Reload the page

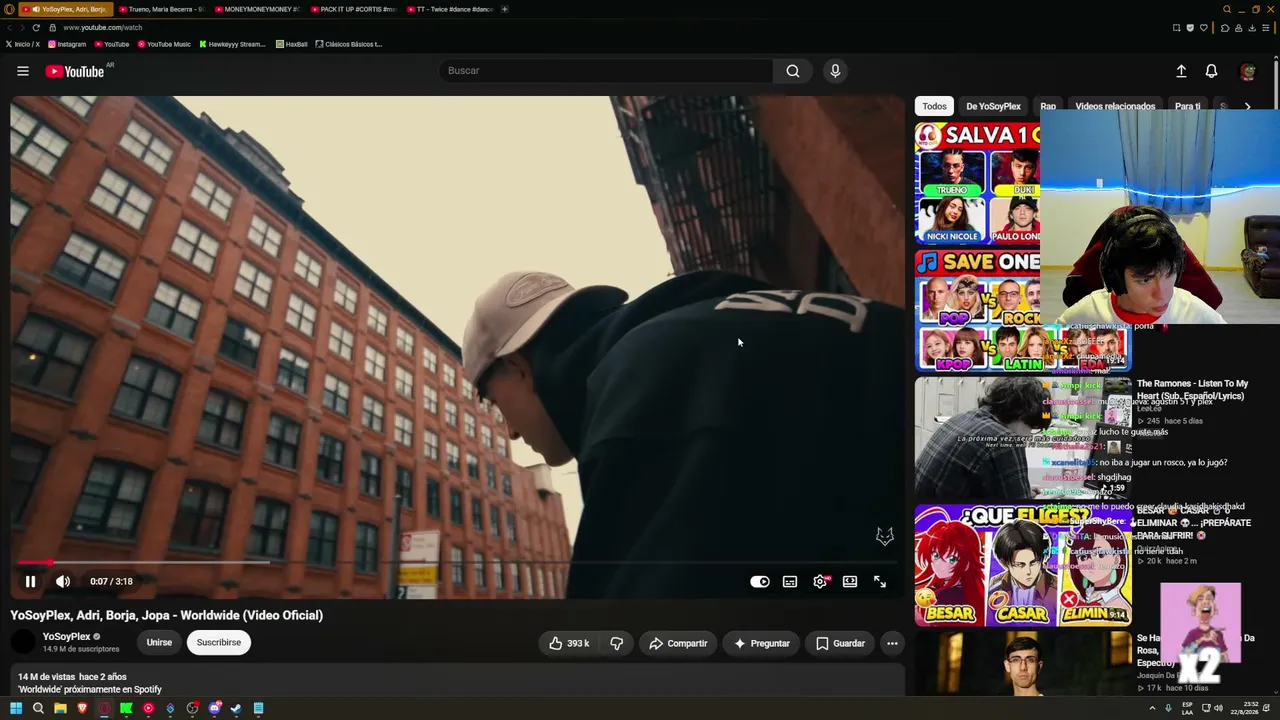36,28
